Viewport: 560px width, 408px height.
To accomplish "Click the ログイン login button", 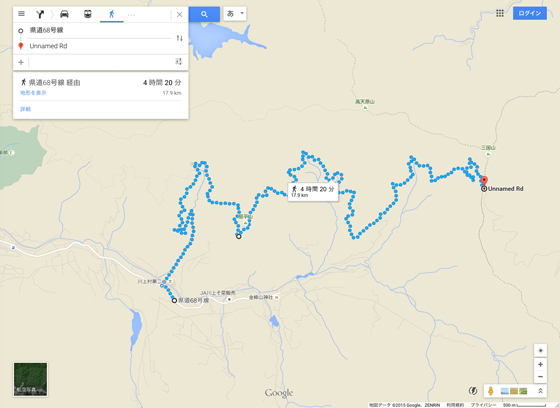I will (530, 13).
